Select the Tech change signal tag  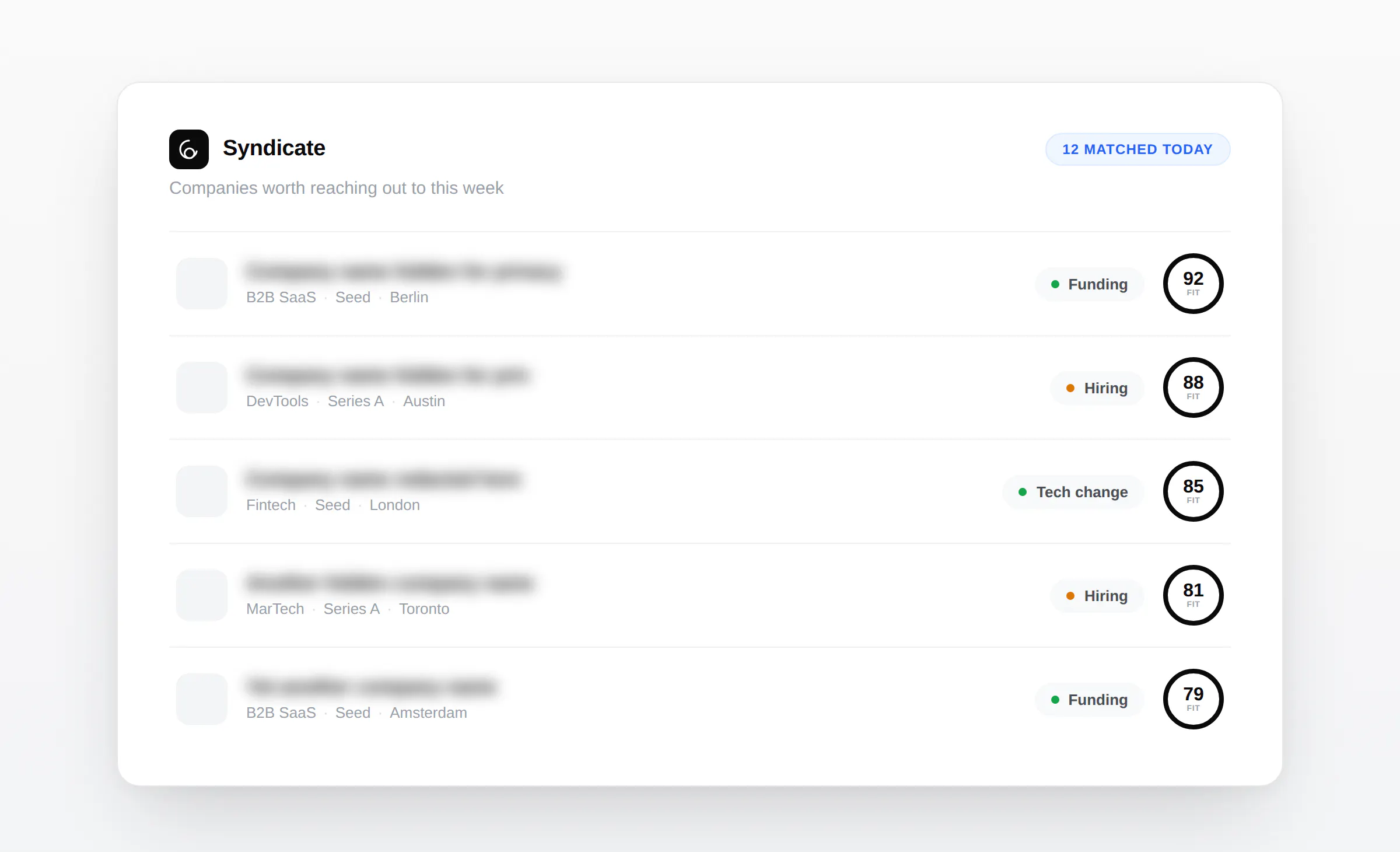click(1073, 492)
